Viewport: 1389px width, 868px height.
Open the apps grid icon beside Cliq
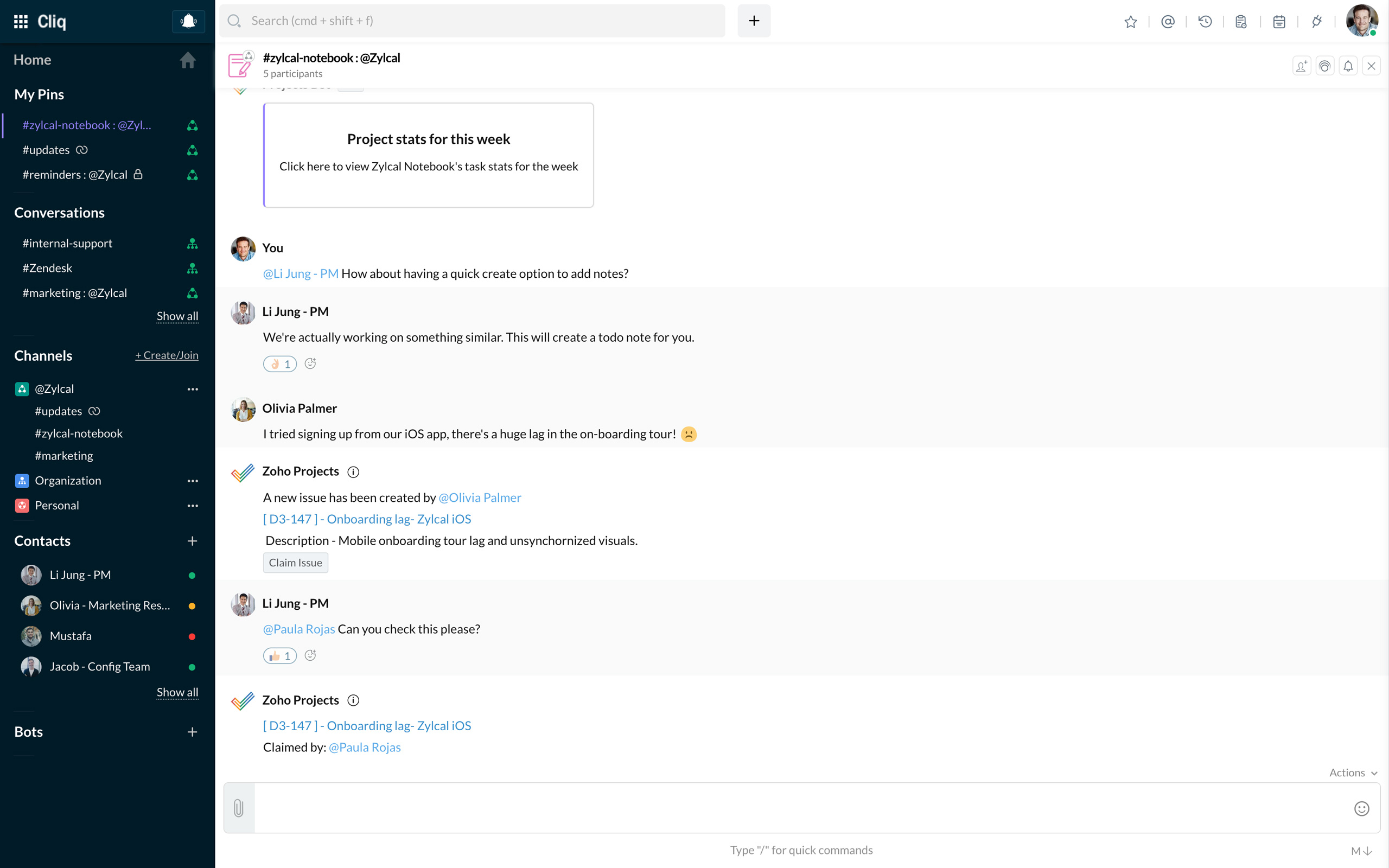coord(21,21)
